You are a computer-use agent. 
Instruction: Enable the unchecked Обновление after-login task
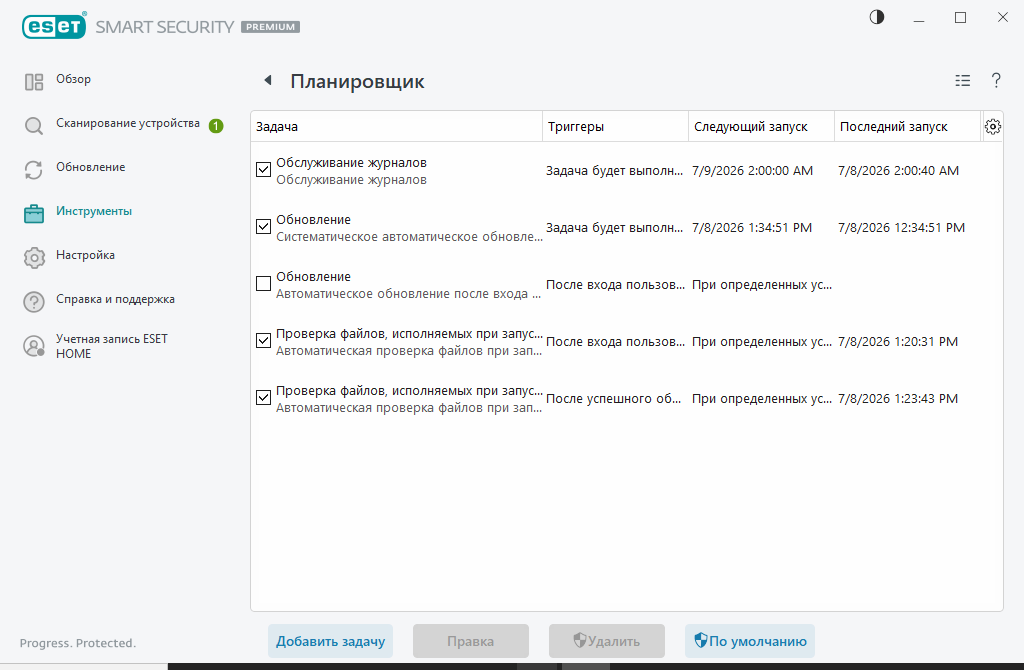point(263,283)
